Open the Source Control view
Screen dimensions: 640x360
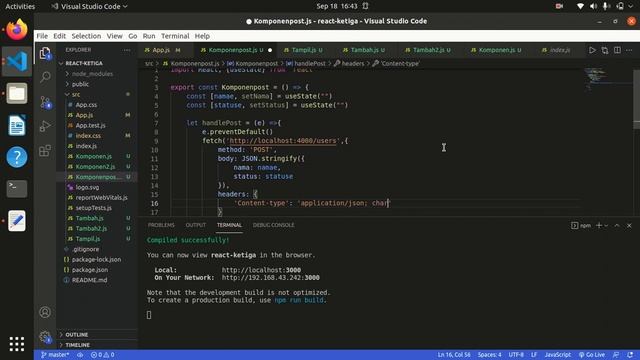[x=45, y=102]
